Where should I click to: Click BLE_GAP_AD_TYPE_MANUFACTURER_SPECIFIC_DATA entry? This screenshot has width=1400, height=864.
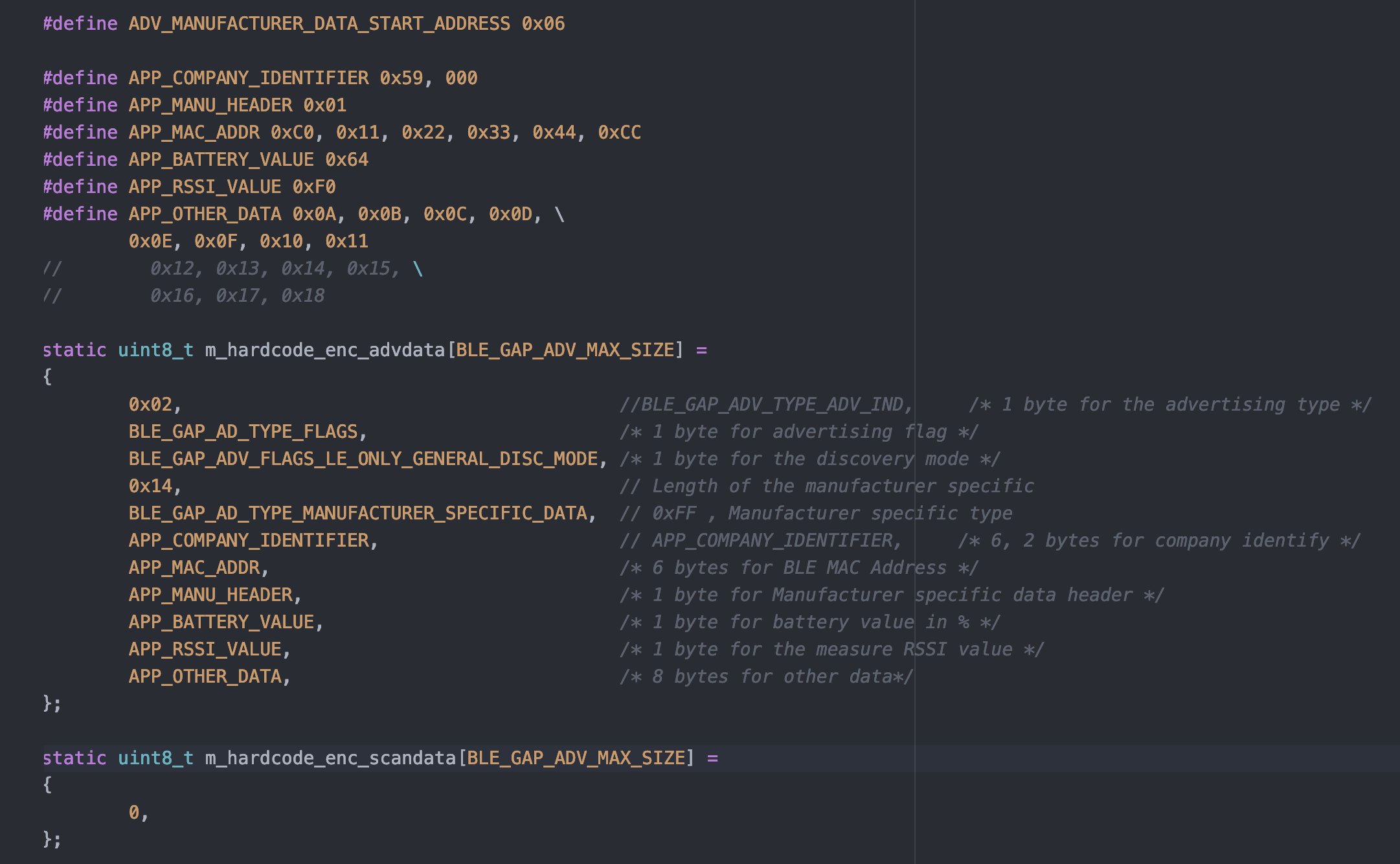click(357, 514)
